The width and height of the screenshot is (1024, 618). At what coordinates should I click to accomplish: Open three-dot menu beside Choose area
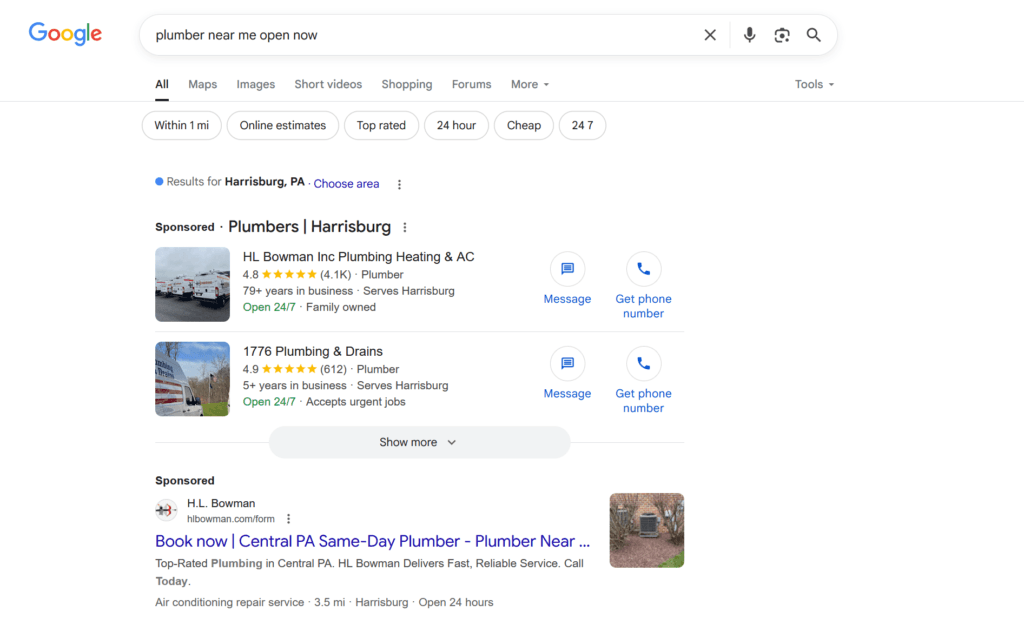(399, 185)
